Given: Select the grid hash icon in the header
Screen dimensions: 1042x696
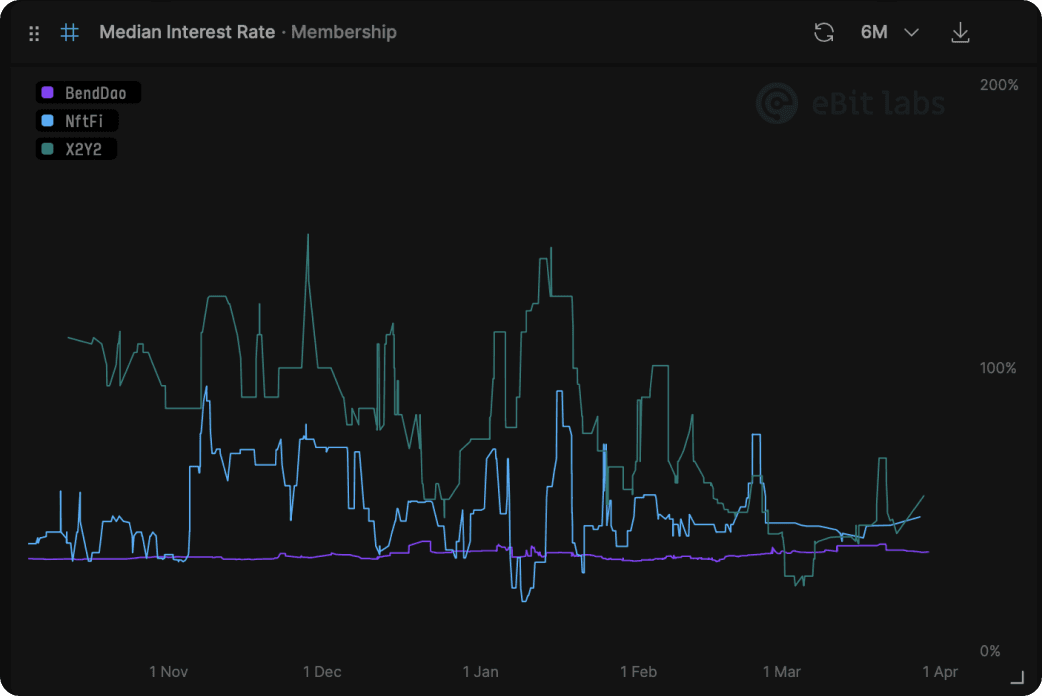Looking at the screenshot, I should click(68, 32).
